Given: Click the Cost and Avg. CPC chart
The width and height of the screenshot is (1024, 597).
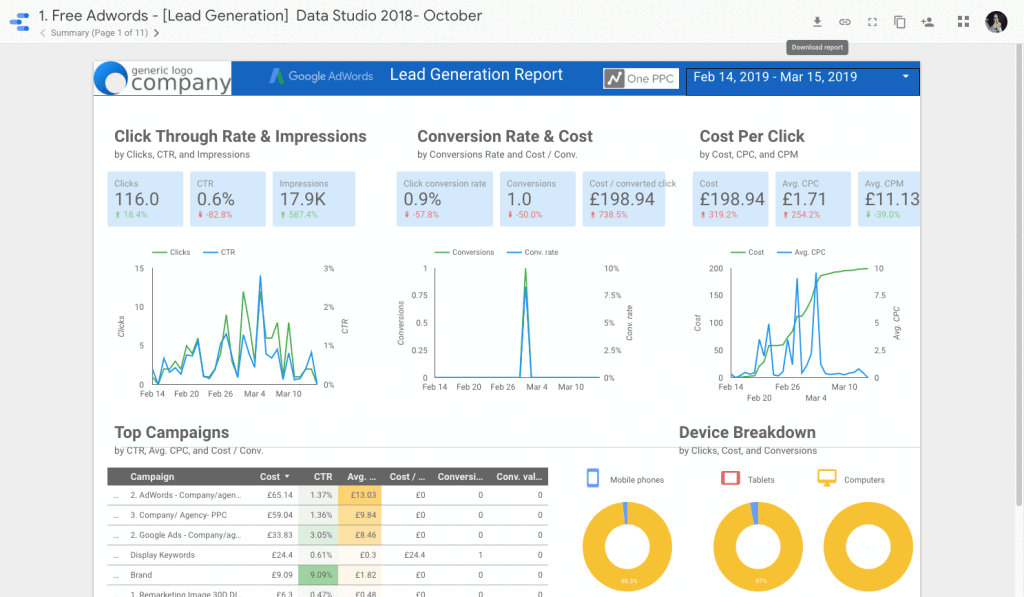Looking at the screenshot, I should coord(799,323).
